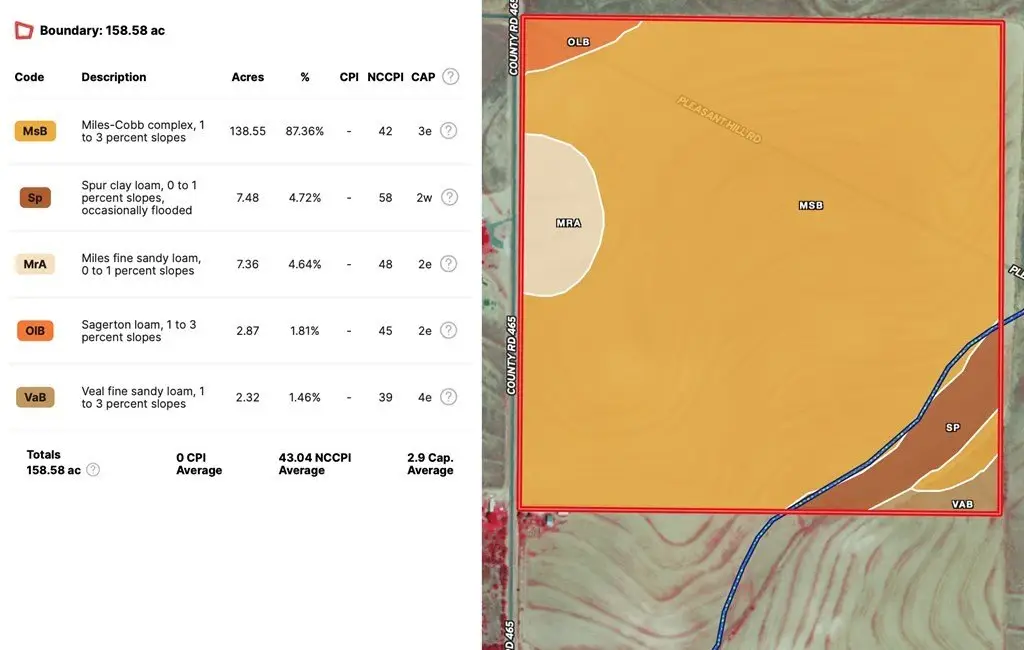
Task: Click the SP soil region label on map
Action: pyautogui.click(x=952, y=428)
